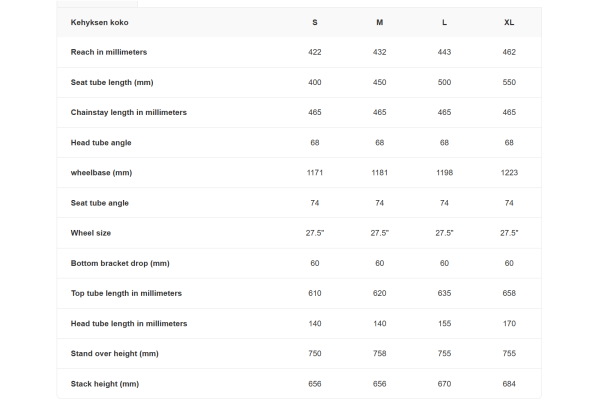
Task: Click the Chainstay length row label
Action: click(129, 112)
